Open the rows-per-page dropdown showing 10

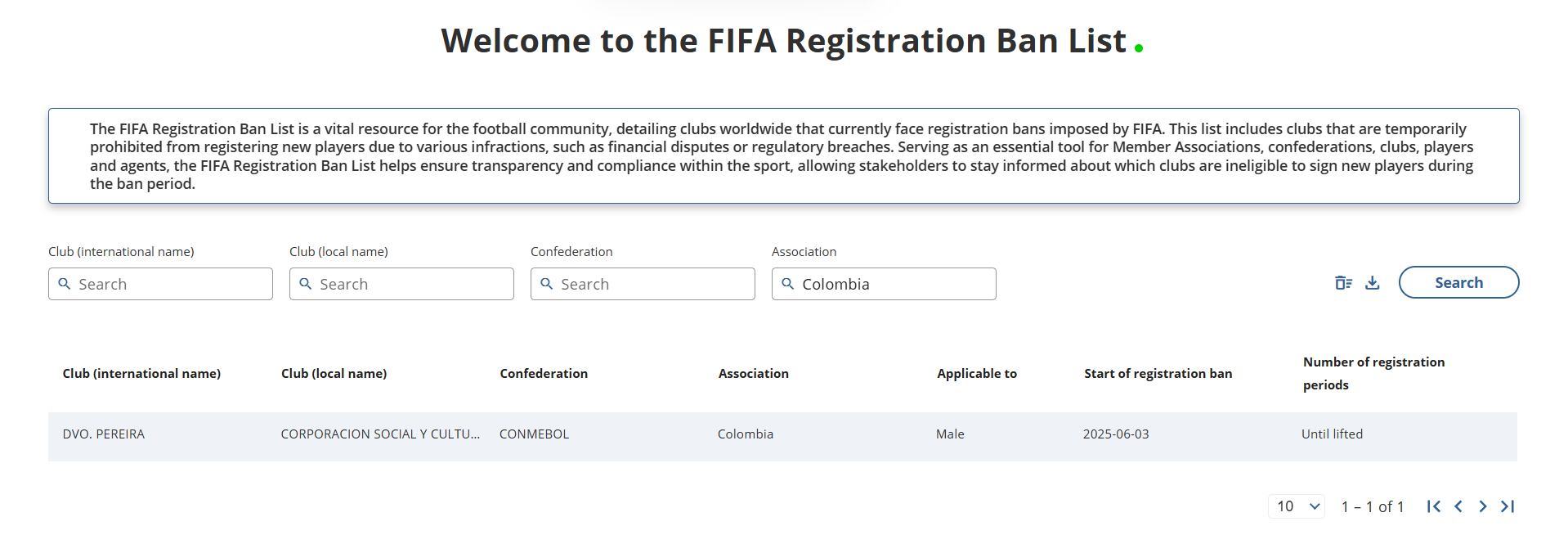(x=1296, y=507)
